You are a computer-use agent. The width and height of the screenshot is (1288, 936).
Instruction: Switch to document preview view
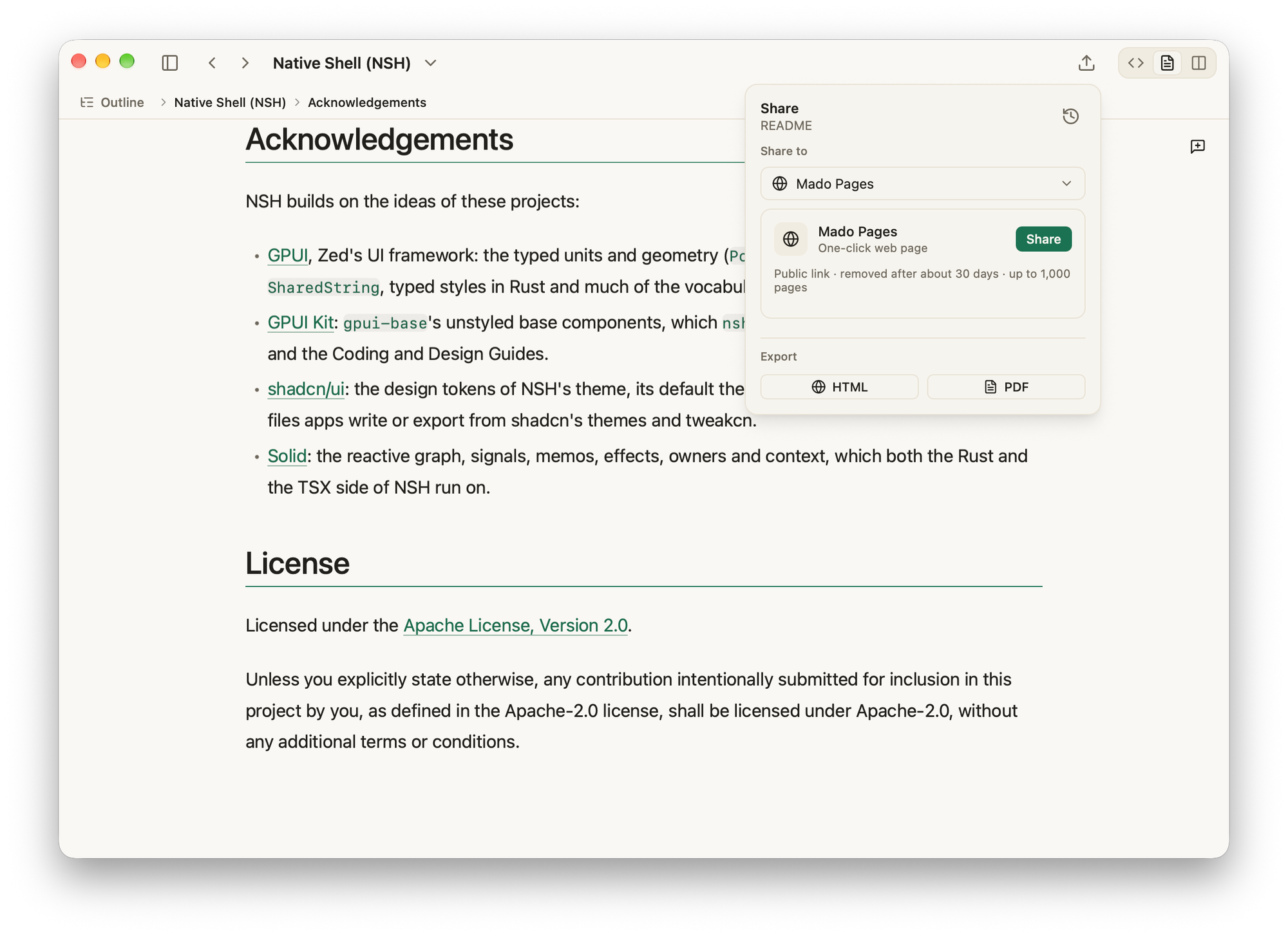(x=1167, y=62)
